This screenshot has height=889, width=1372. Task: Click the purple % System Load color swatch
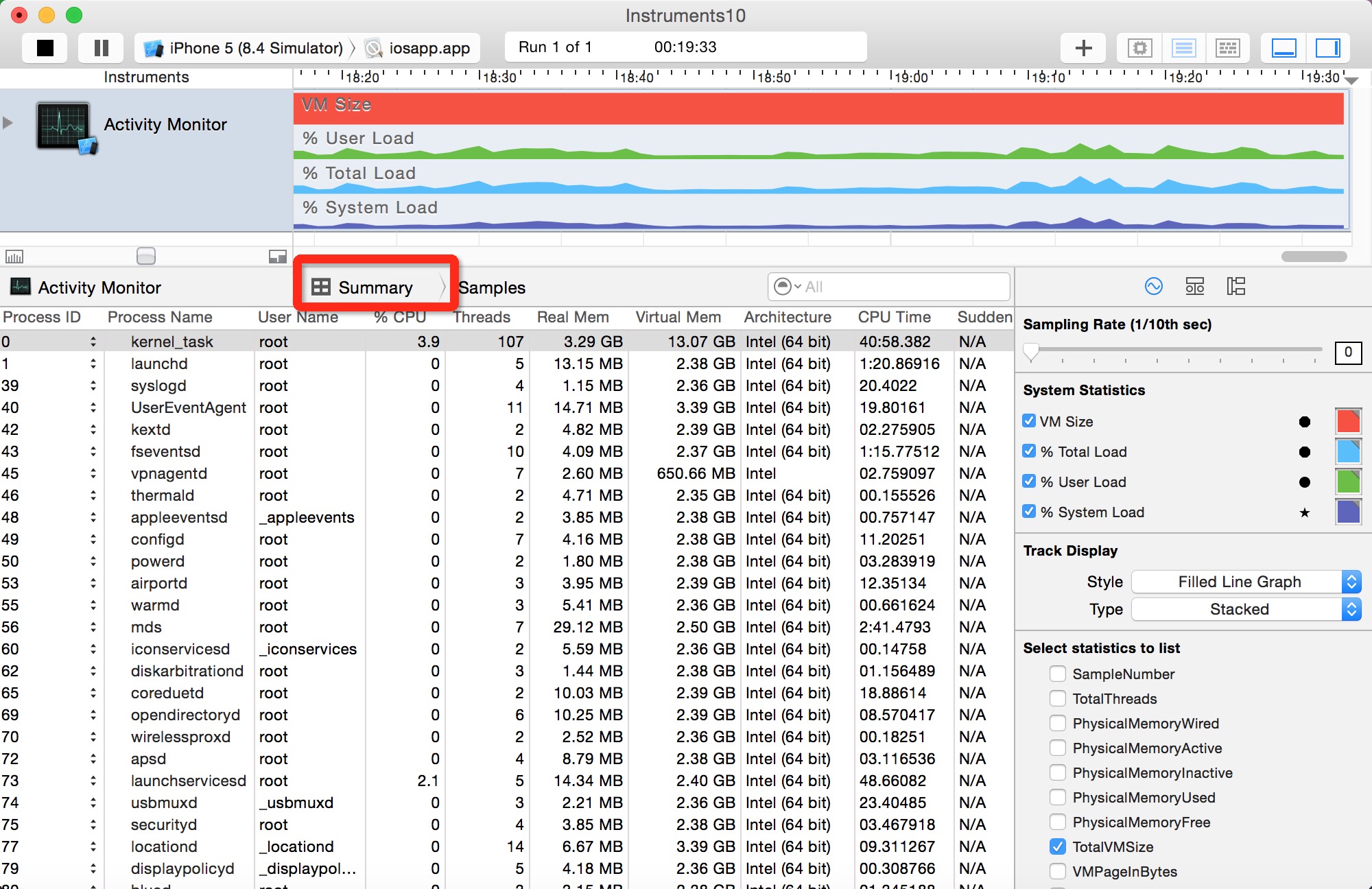click(x=1348, y=512)
